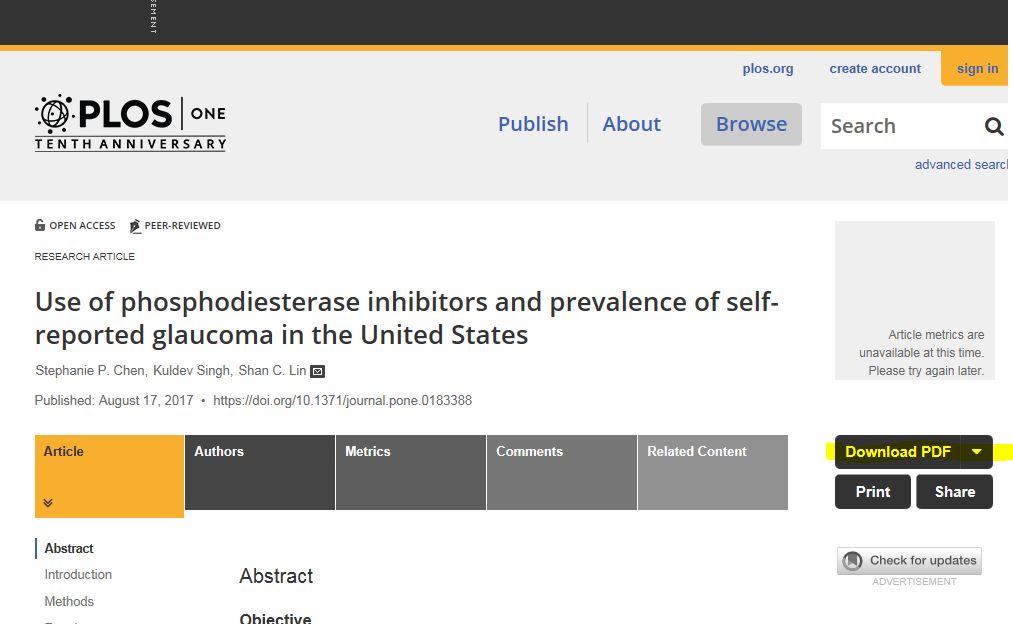Screen dimensions: 1013x624
Task: Click the corresponding author envelope icon
Action: tap(317, 371)
